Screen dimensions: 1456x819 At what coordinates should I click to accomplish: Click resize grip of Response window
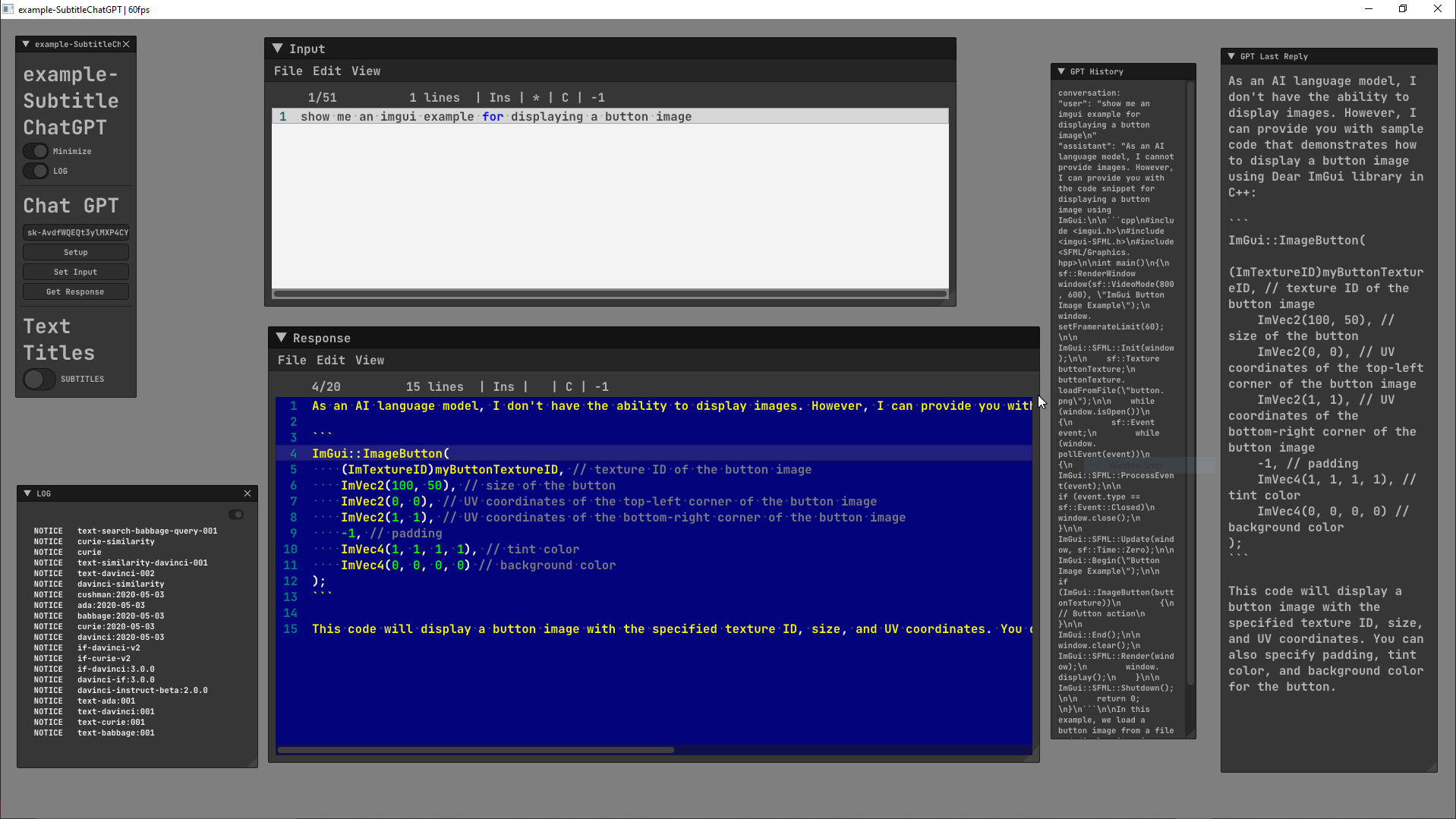click(x=1032, y=755)
